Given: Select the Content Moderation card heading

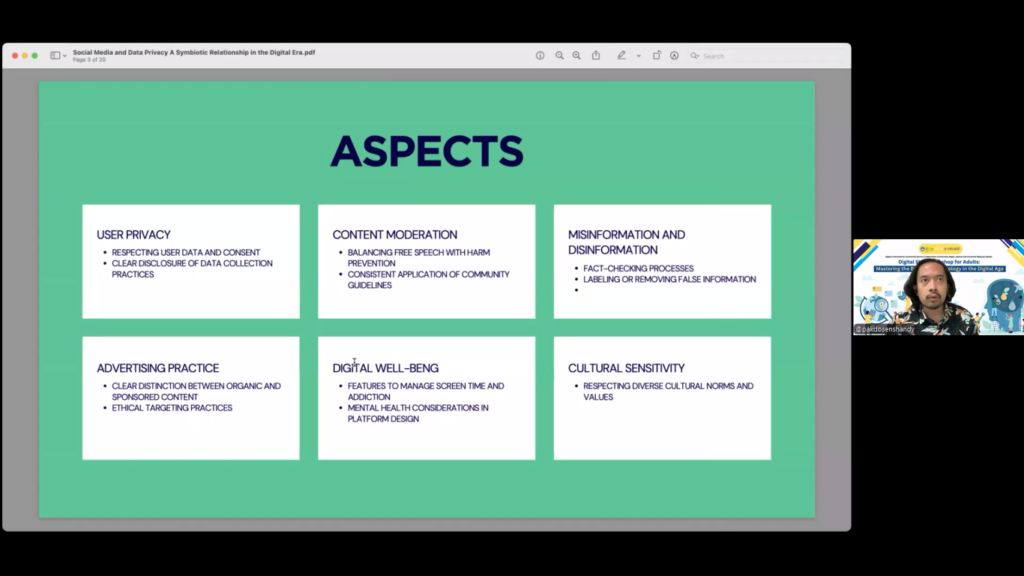Looking at the screenshot, I should pyautogui.click(x=394, y=235).
